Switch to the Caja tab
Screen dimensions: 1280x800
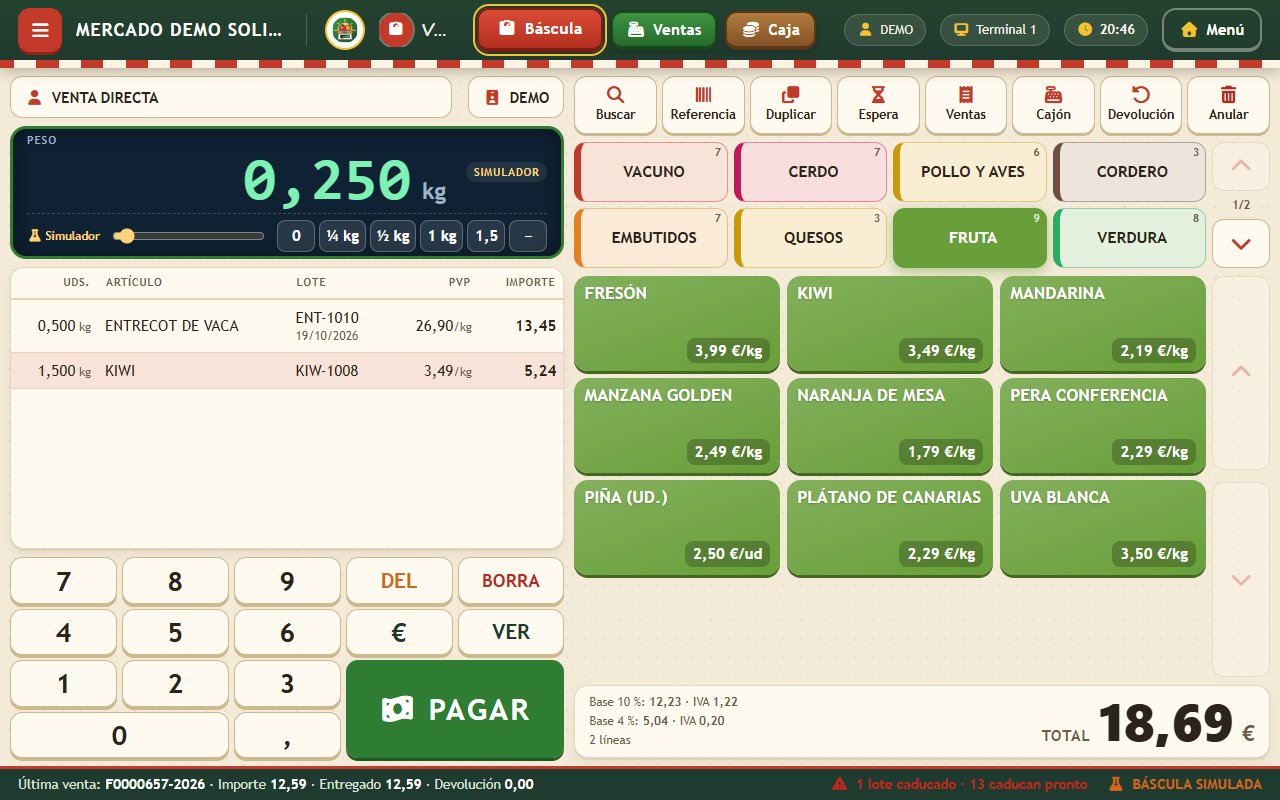pyautogui.click(x=770, y=30)
